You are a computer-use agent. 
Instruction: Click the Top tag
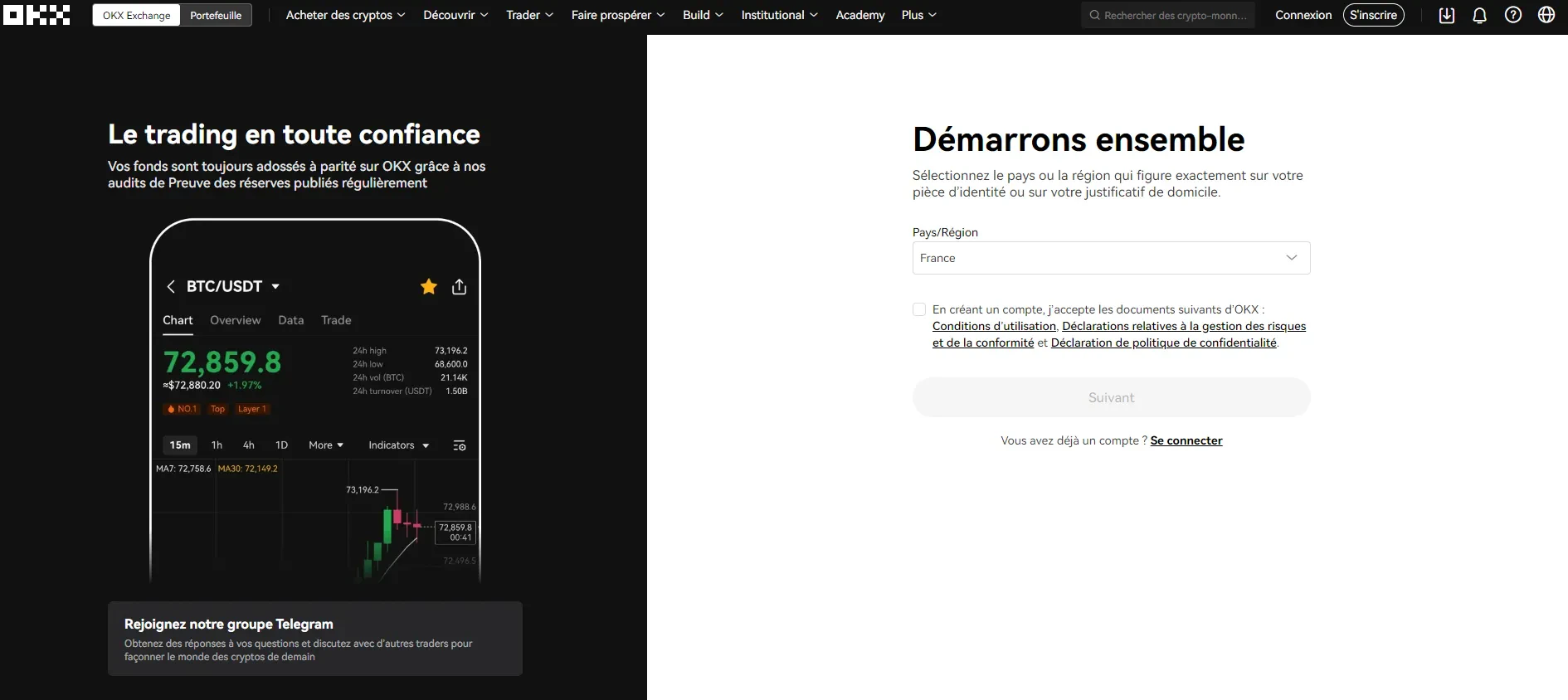tap(217, 409)
